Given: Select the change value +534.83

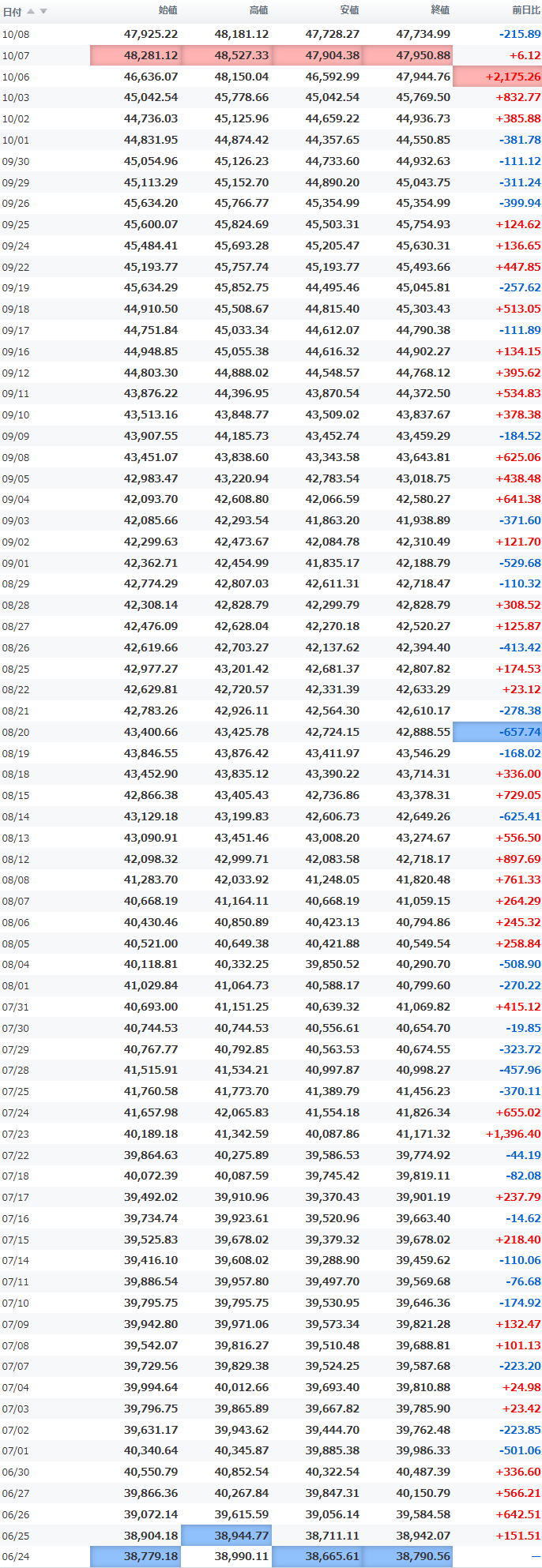Looking at the screenshot, I should click(518, 393).
